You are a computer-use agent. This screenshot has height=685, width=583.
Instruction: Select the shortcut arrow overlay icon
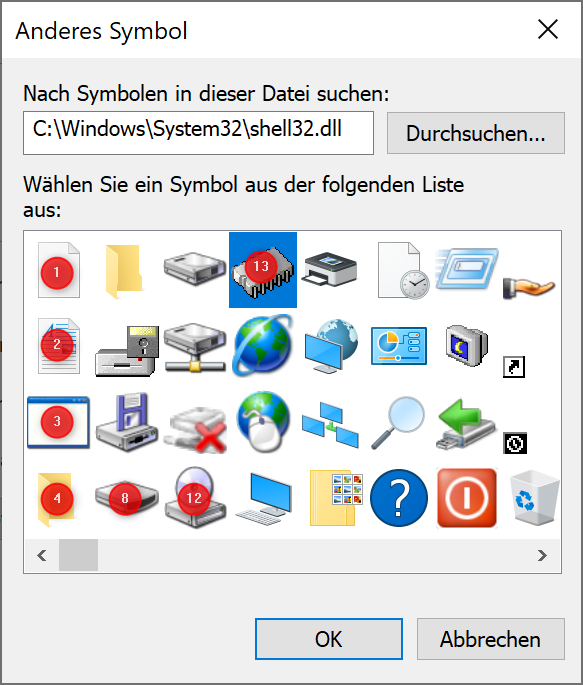(x=514, y=367)
